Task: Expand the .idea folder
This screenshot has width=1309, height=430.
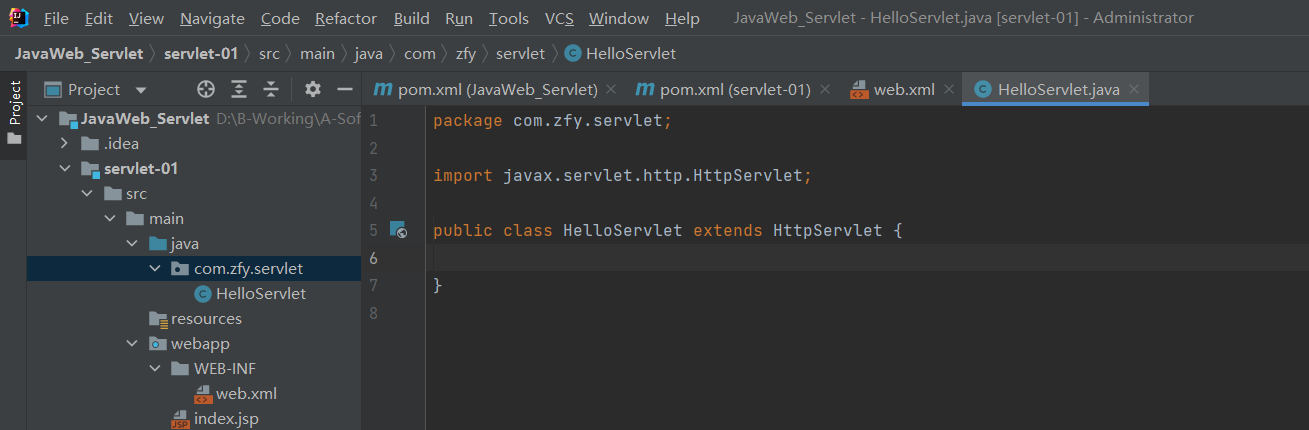Action: (65, 144)
